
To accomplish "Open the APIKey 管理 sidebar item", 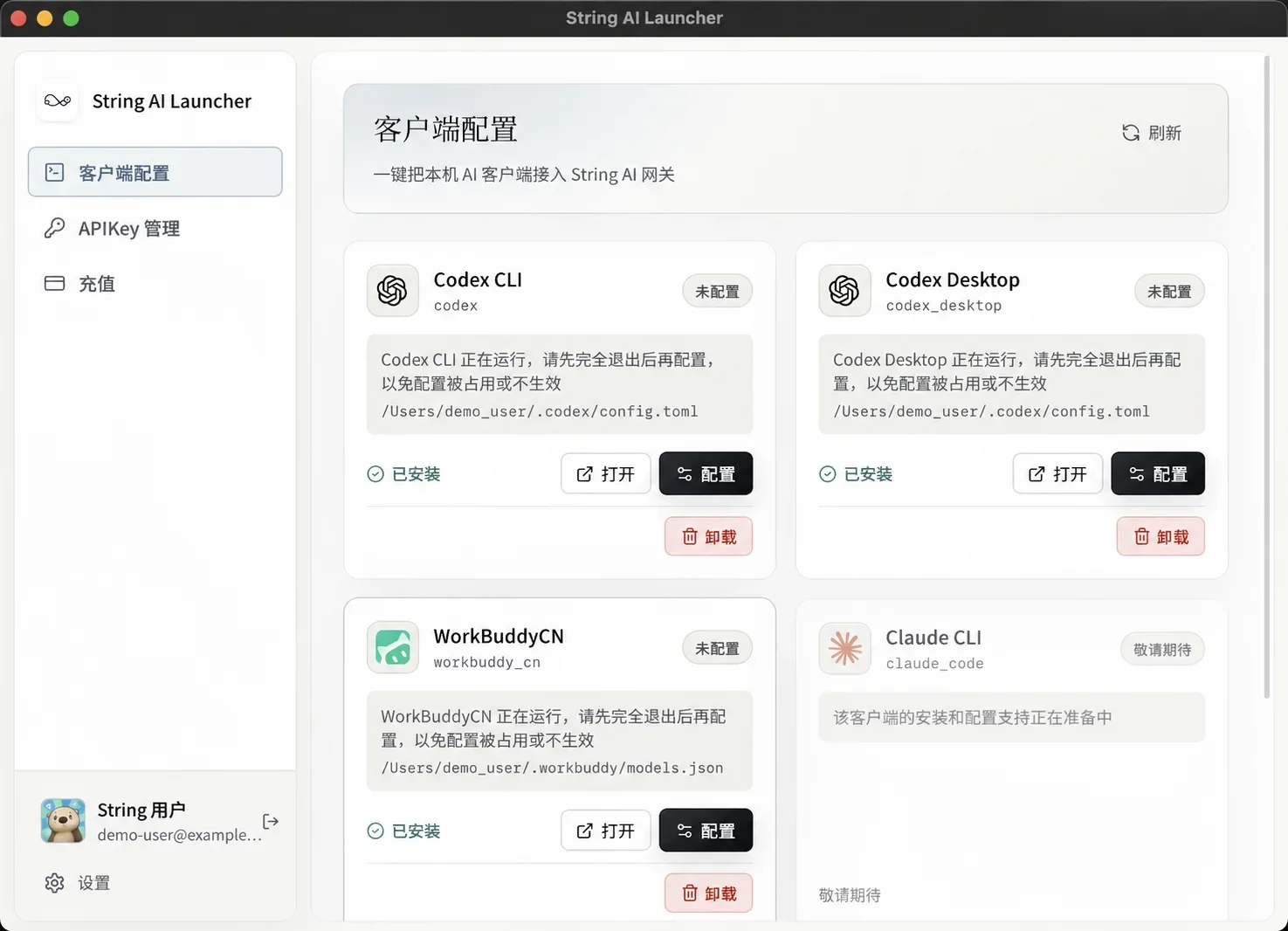I will [155, 228].
